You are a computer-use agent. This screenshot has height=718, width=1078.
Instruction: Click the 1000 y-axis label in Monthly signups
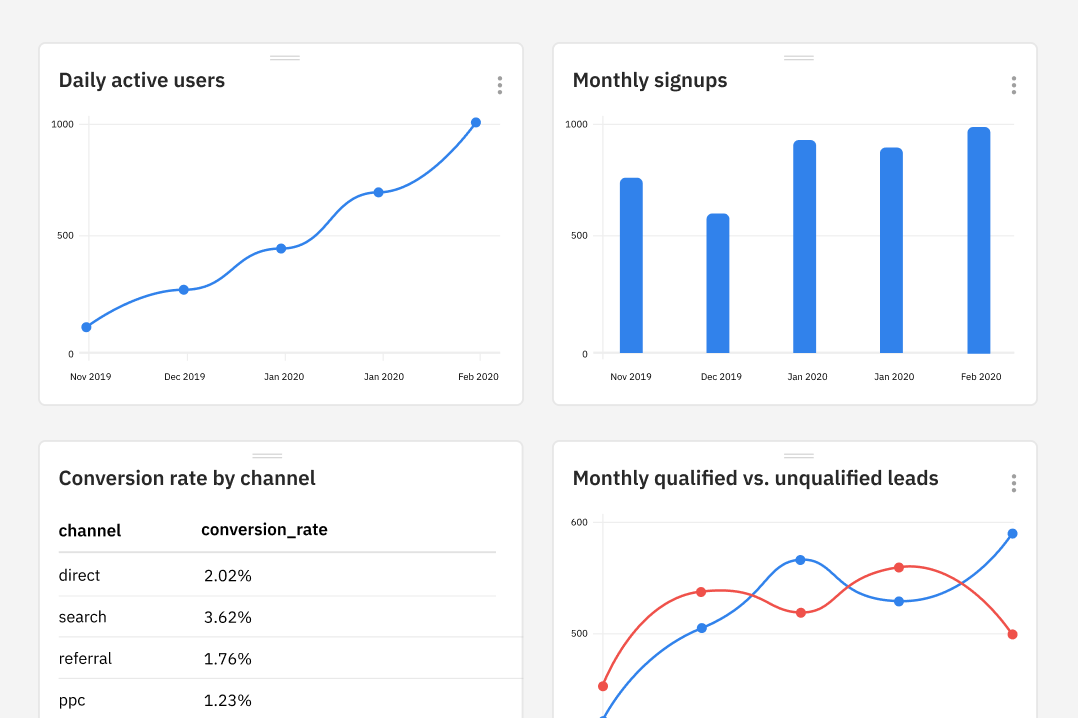576,124
